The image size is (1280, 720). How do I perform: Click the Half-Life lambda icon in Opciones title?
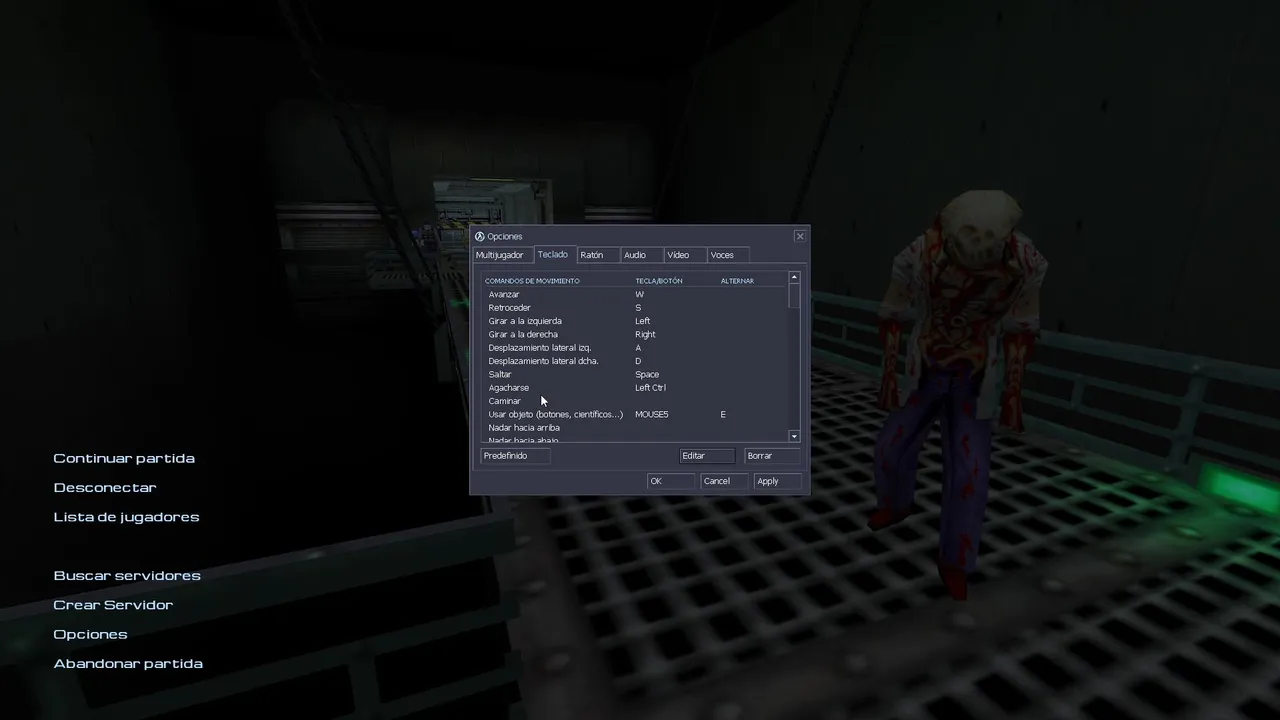(480, 237)
